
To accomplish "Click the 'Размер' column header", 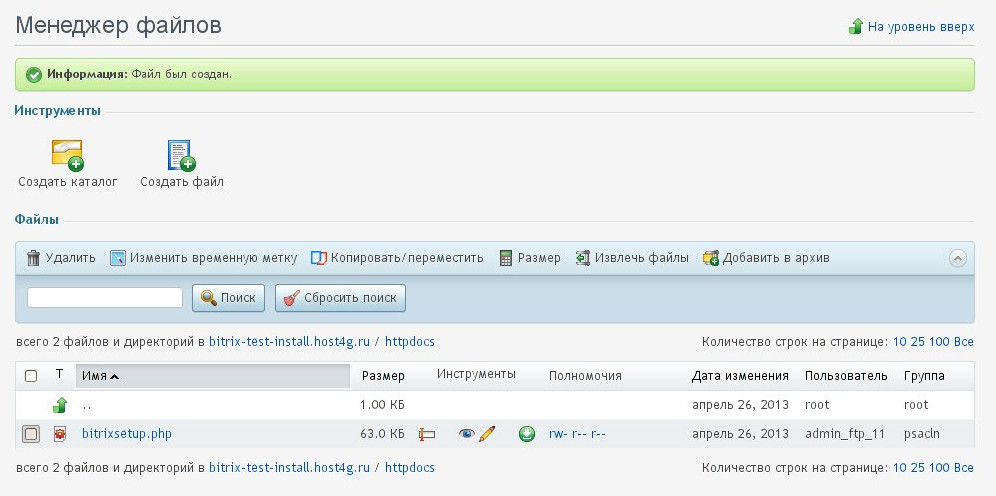I will [383, 376].
